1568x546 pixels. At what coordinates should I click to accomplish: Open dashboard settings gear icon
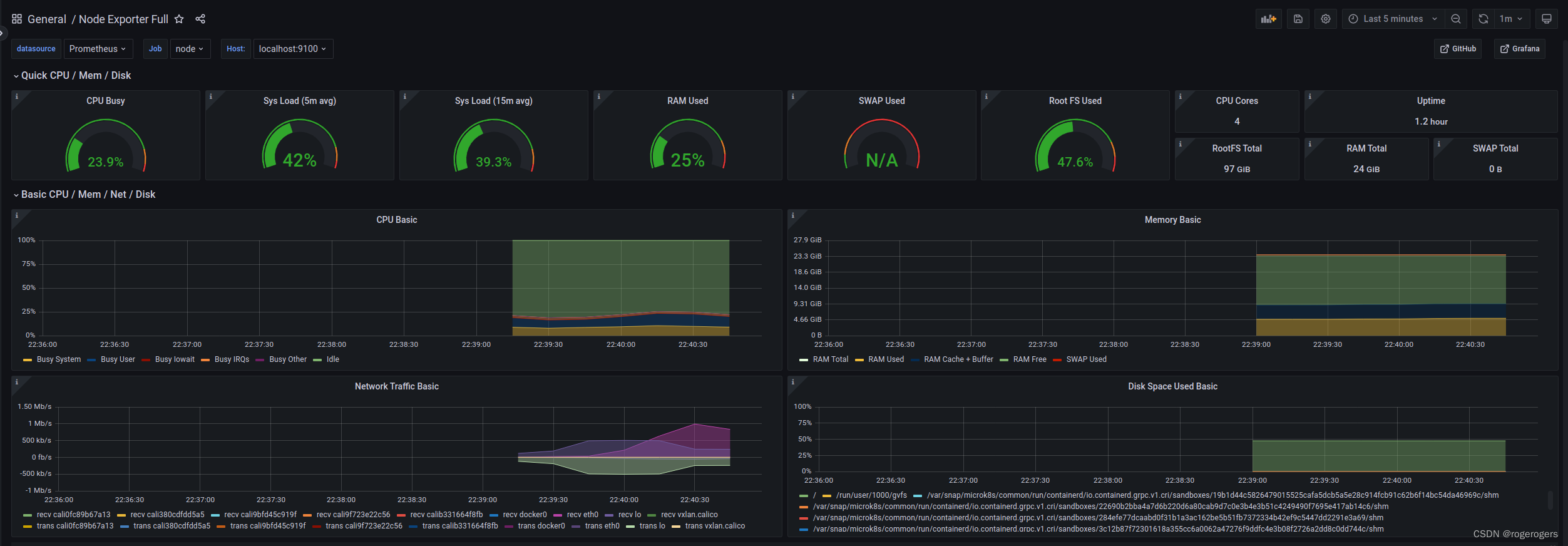[x=1326, y=19]
